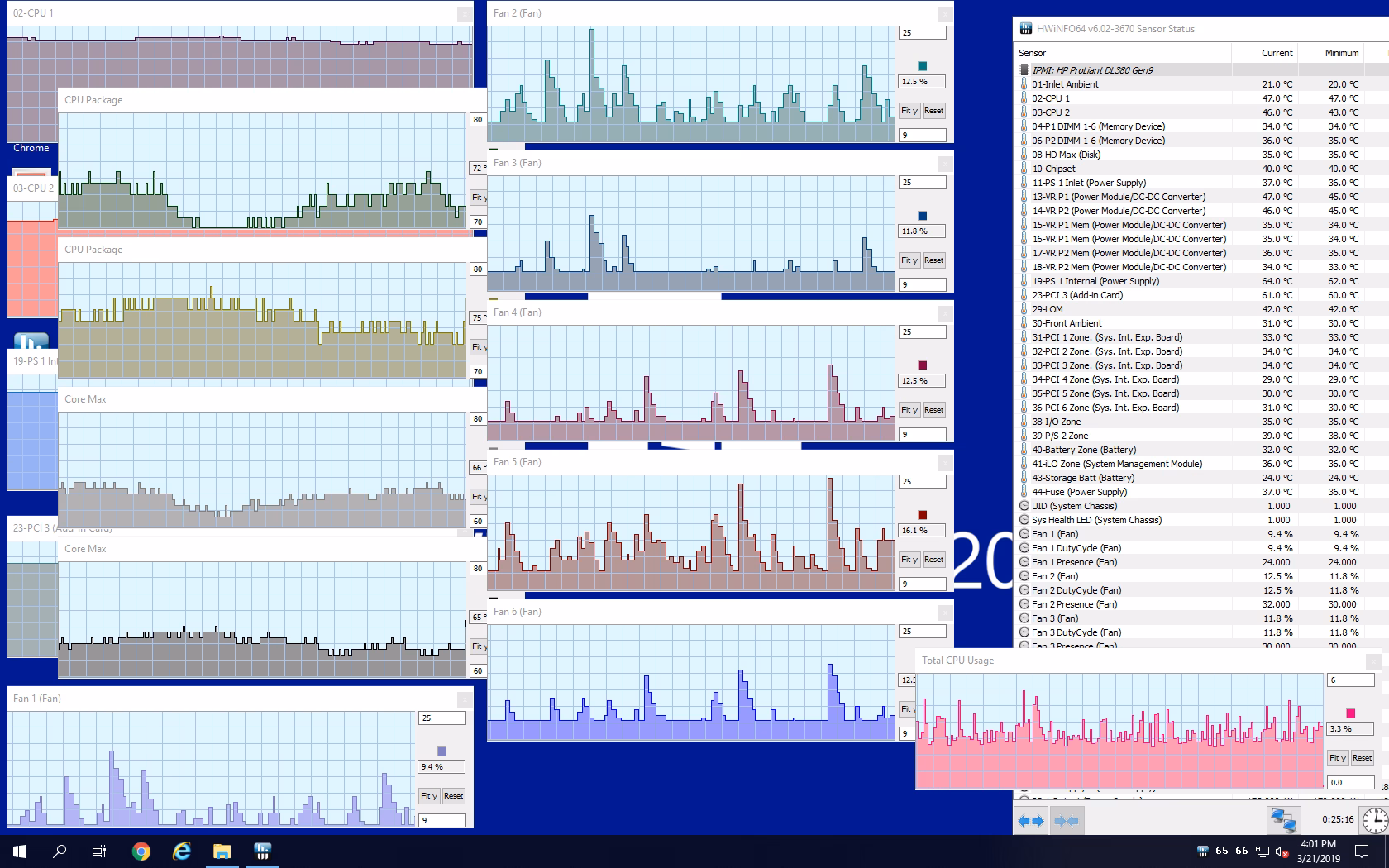The width and height of the screenshot is (1389, 868).
Task: Click Fit y on the Fan 4 graph
Action: click(x=909, y=410)
